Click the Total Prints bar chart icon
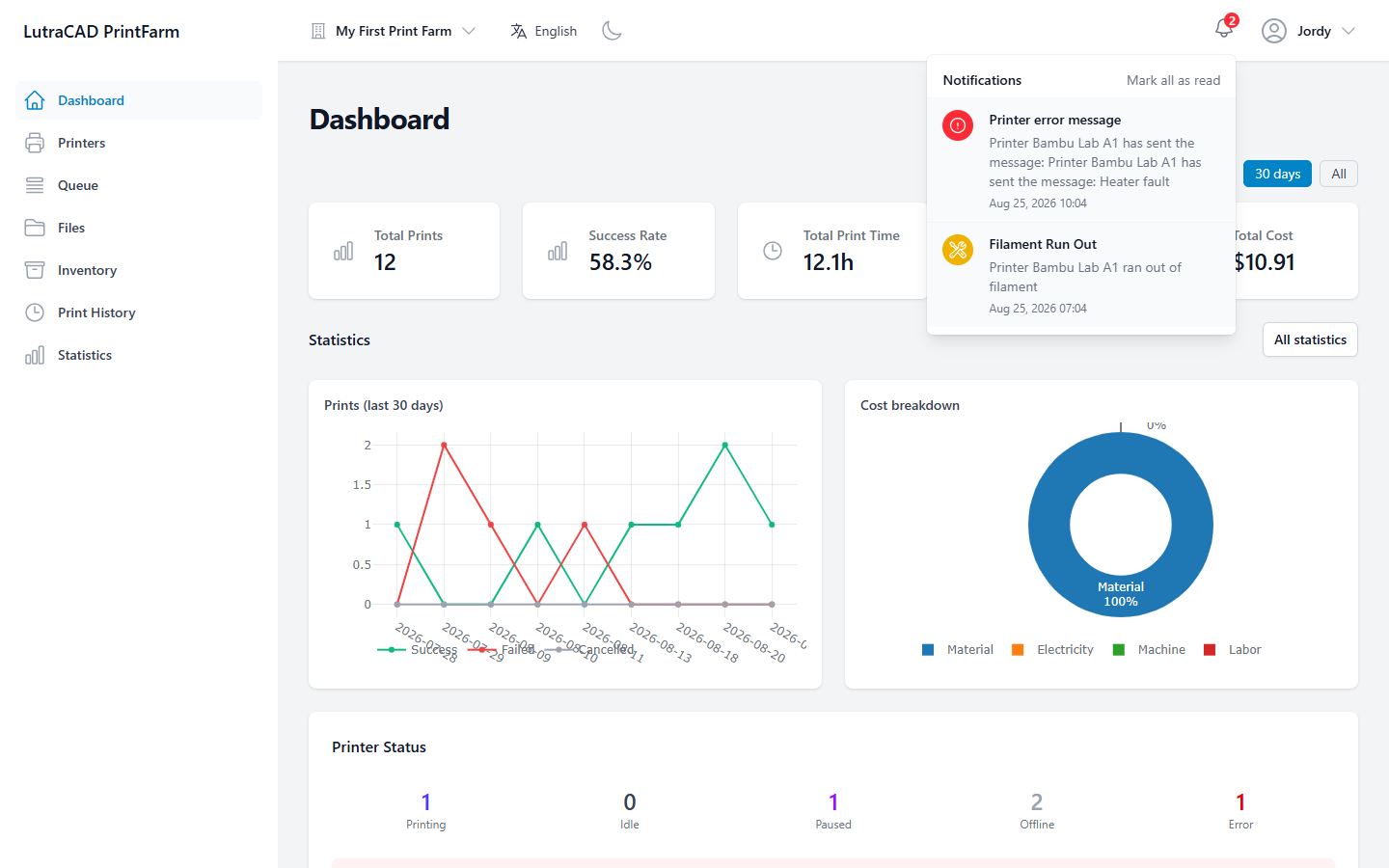This screenshot has height=868, width=1389. coord(343,251)
